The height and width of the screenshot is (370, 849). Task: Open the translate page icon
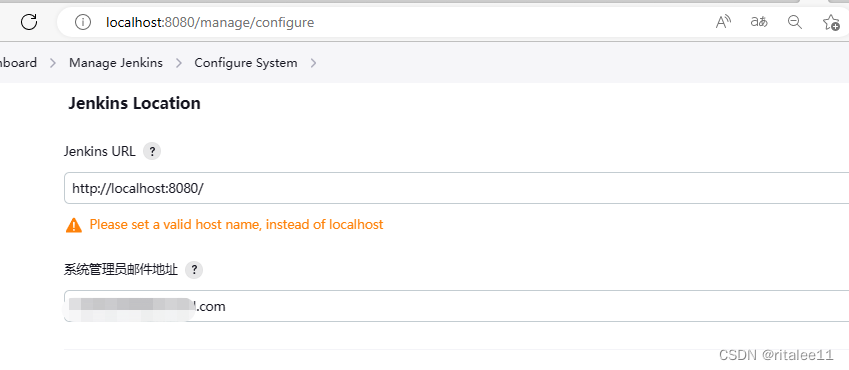(x=759, y=22)
